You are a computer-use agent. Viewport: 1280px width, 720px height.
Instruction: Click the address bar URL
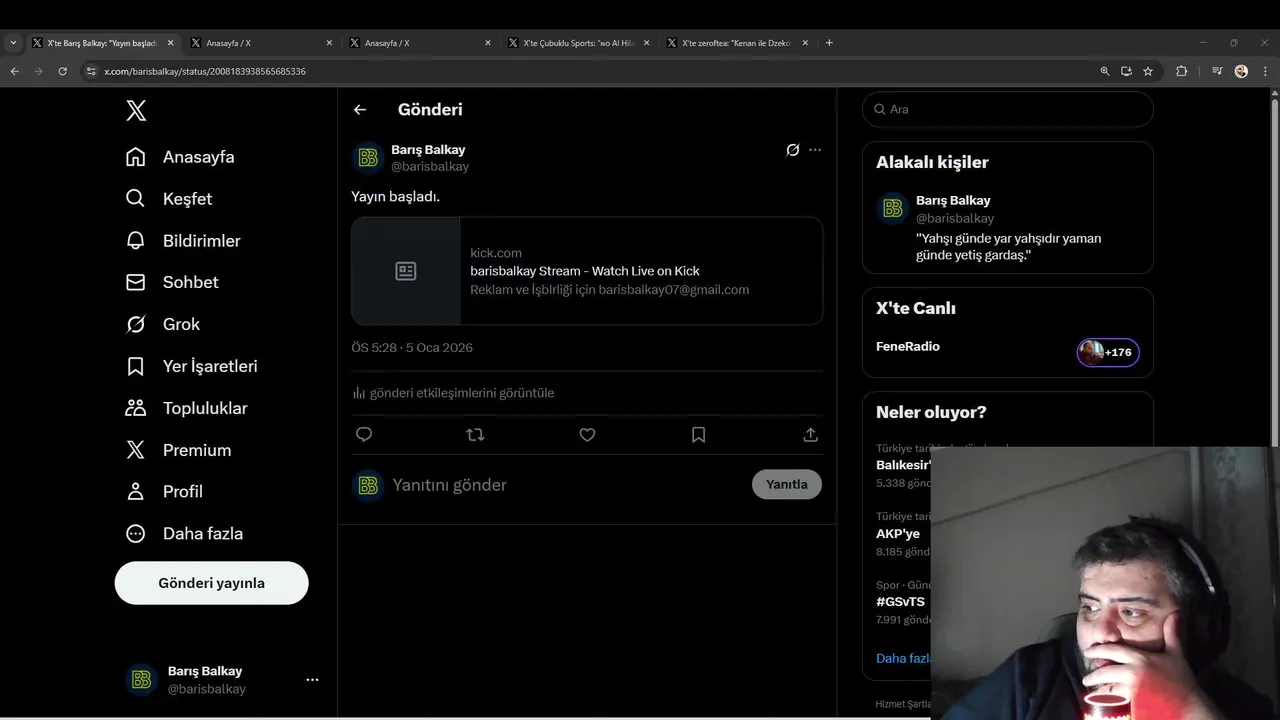click(205, 72)
